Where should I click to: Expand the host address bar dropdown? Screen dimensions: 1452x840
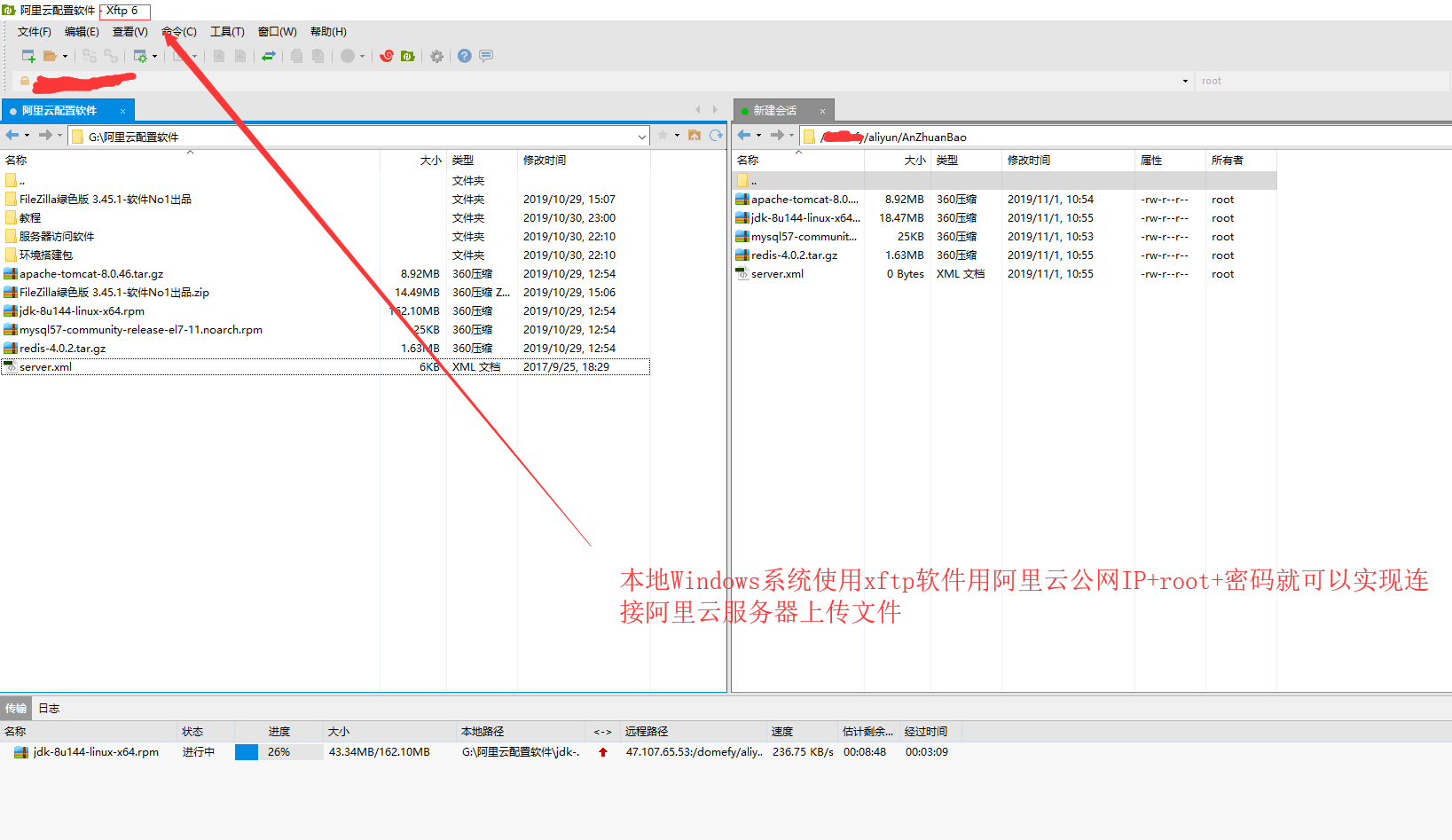1185,81
